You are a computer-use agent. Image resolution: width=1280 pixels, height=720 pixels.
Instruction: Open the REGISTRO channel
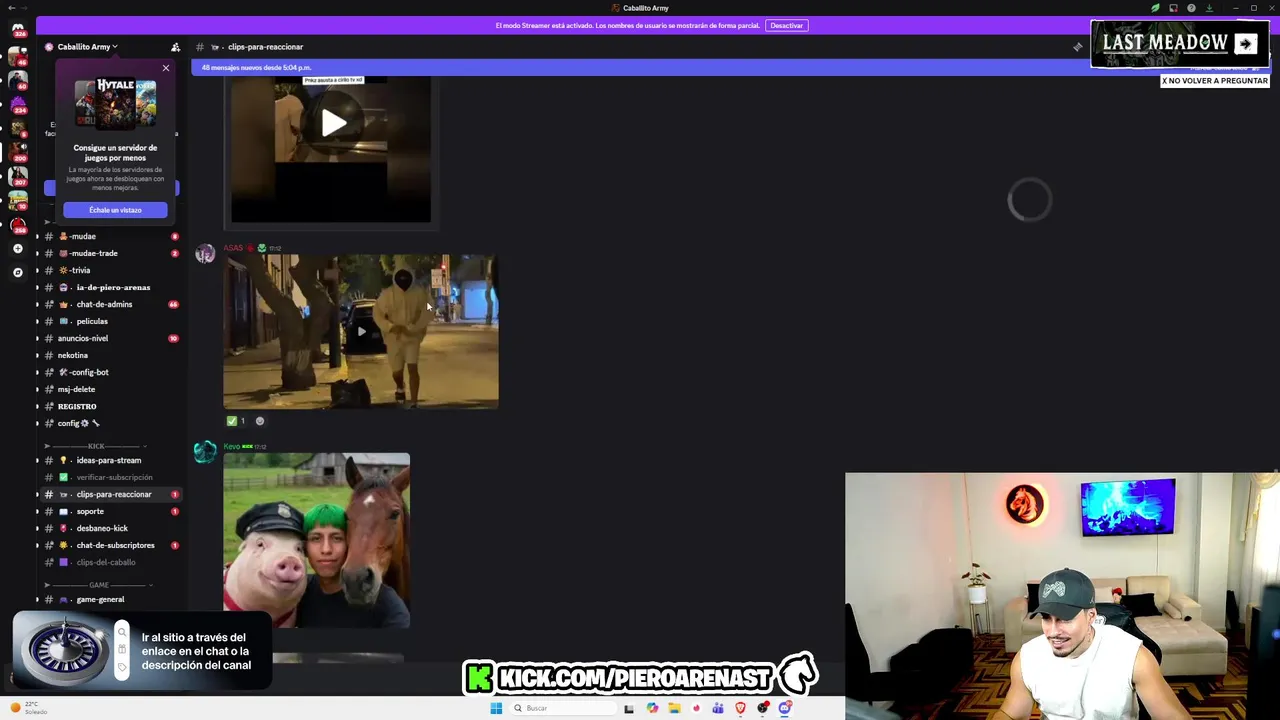(110, 406)
